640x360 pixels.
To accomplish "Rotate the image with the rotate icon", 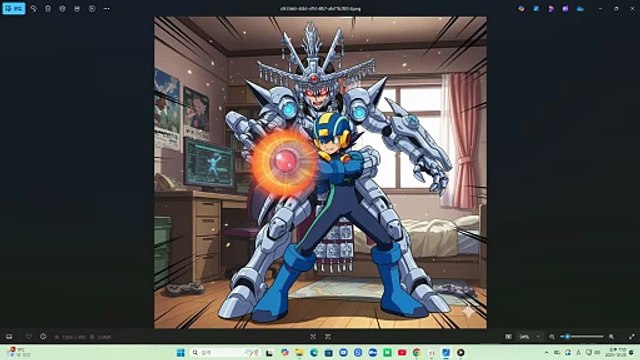I will pos(33,9).
